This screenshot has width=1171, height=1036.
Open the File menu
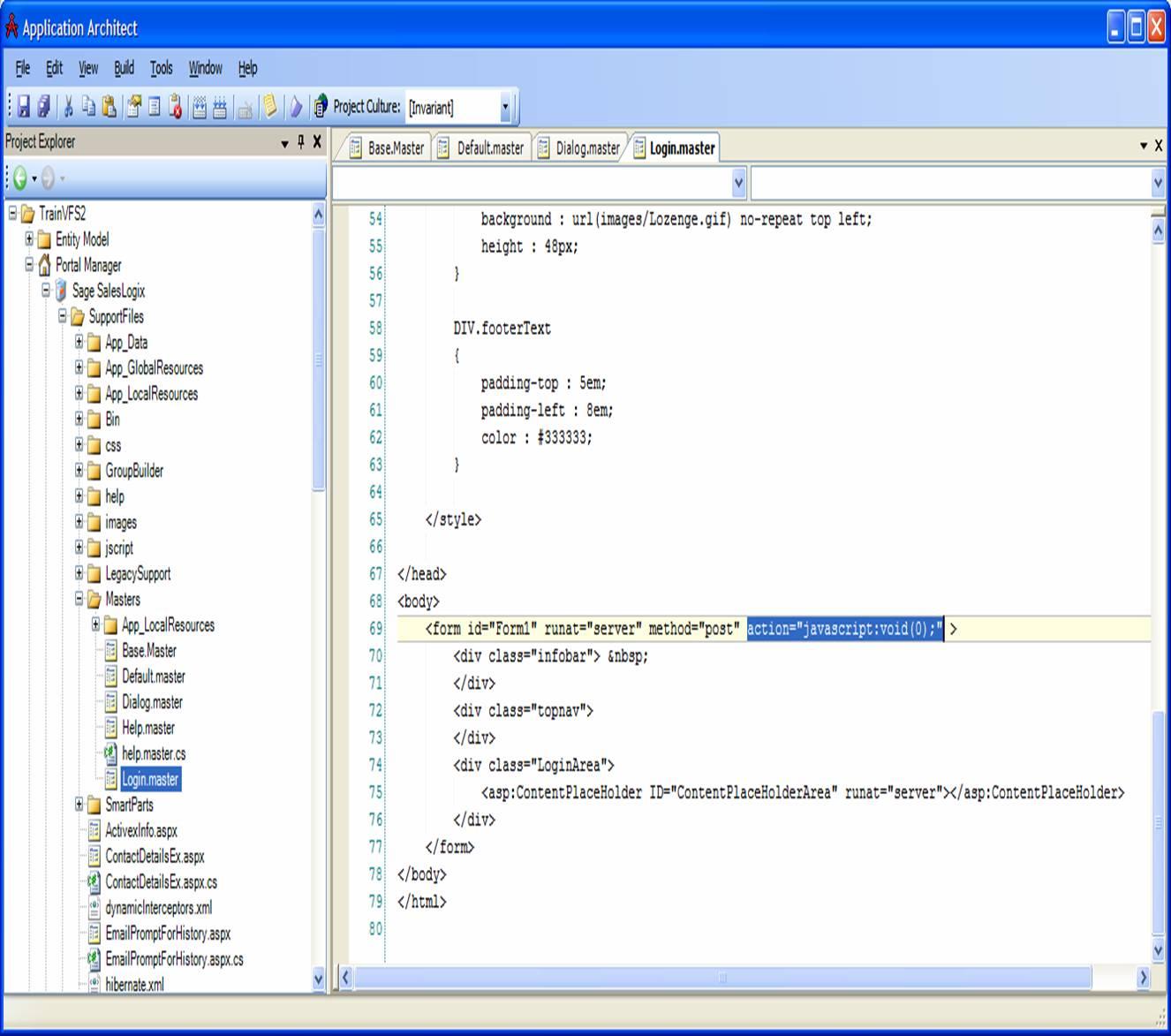click(x=22, y=68)
